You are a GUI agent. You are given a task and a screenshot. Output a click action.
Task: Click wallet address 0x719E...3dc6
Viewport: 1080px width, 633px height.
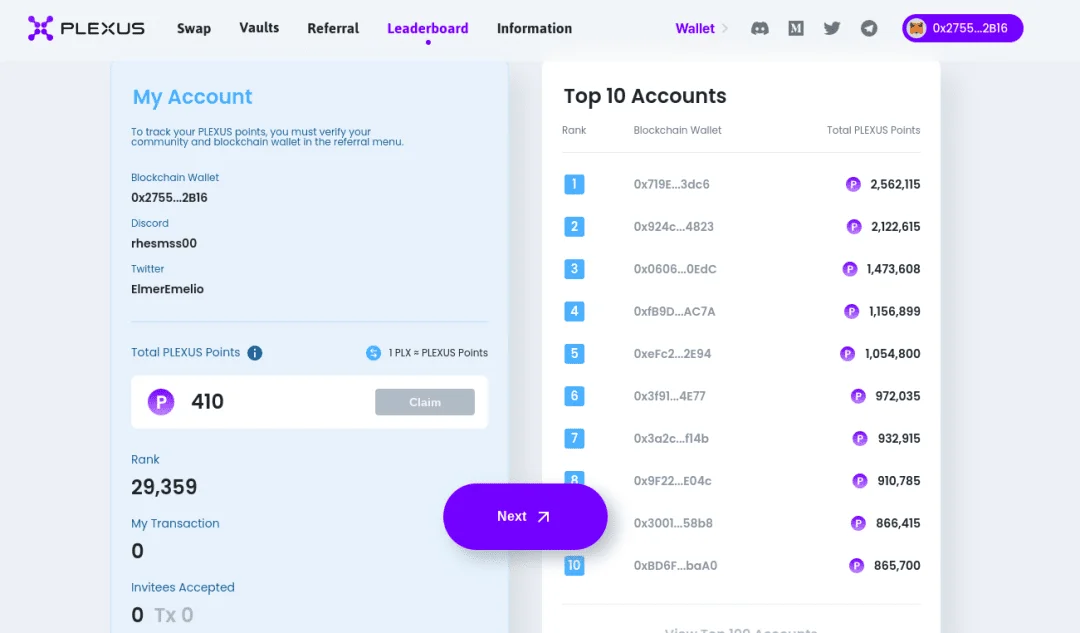(672, 184)
